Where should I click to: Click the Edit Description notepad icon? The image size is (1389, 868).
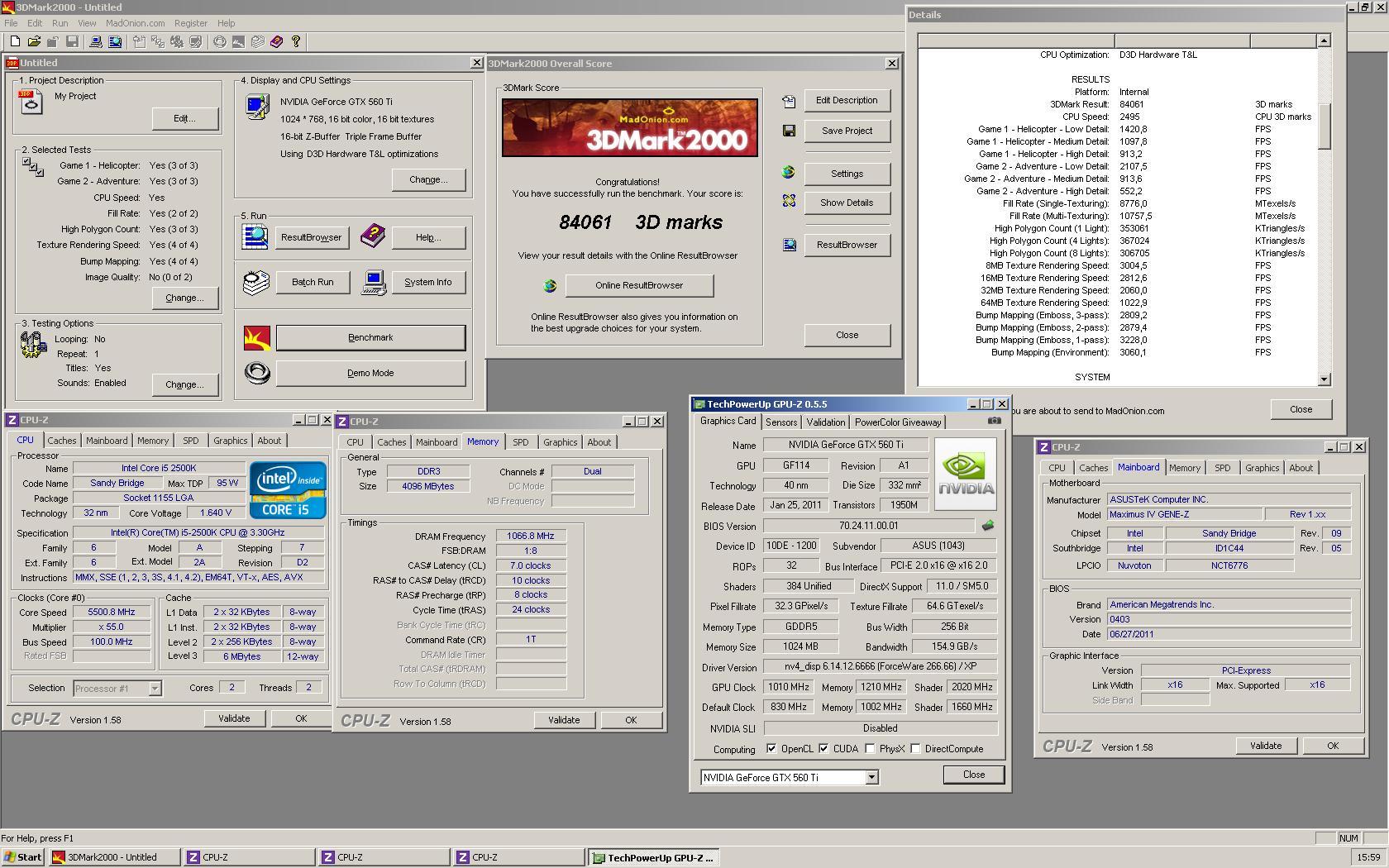point(789,101)
